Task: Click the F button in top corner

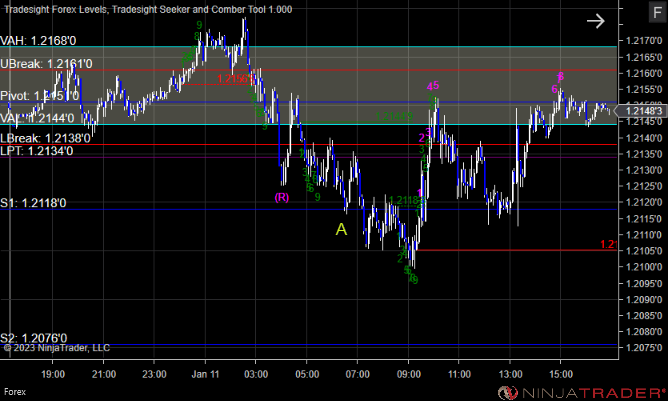Action: click(657, 12)
